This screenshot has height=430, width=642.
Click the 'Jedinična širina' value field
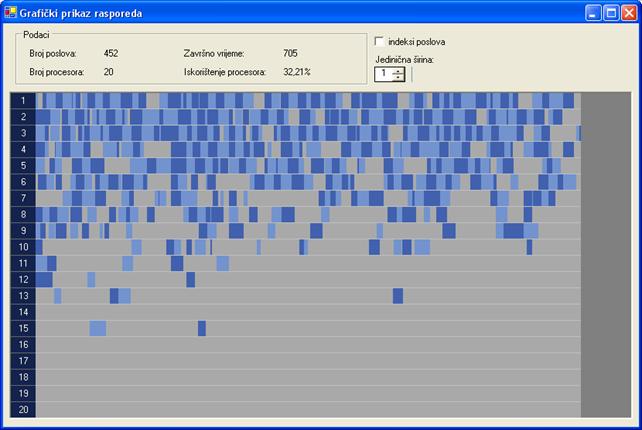383,74
